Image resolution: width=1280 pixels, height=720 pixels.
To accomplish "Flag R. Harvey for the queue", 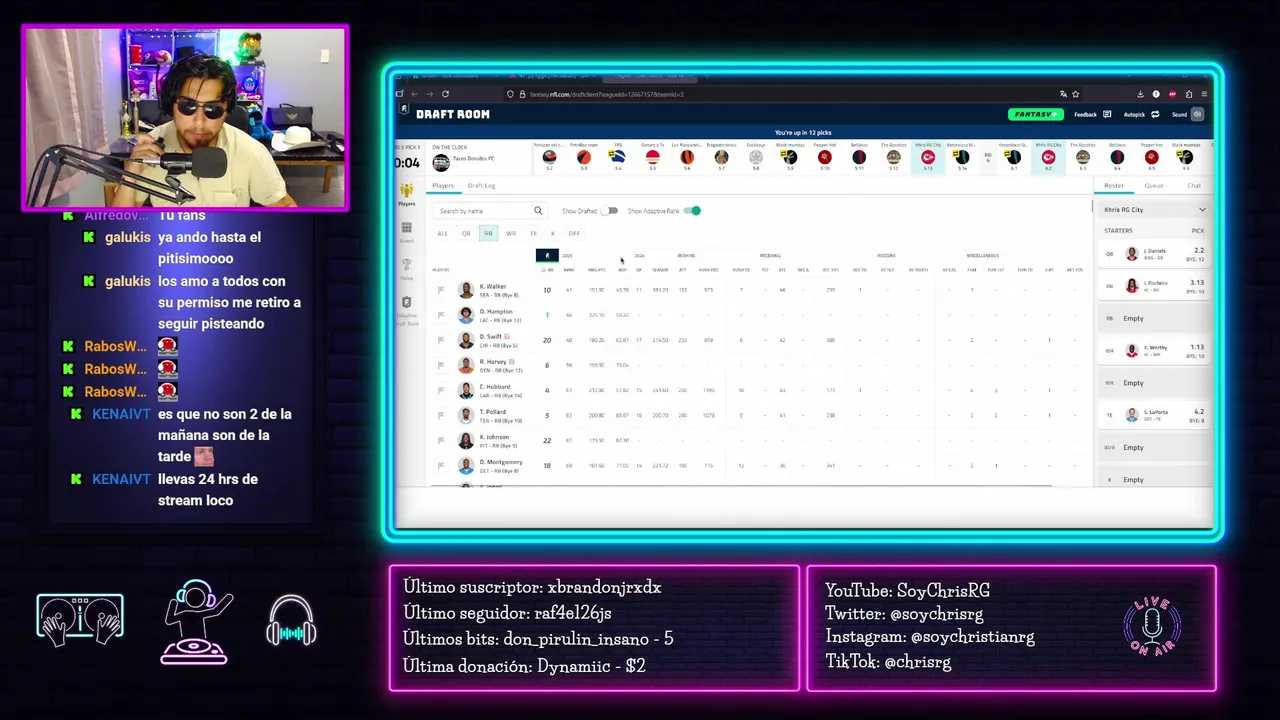I will 441,365.
